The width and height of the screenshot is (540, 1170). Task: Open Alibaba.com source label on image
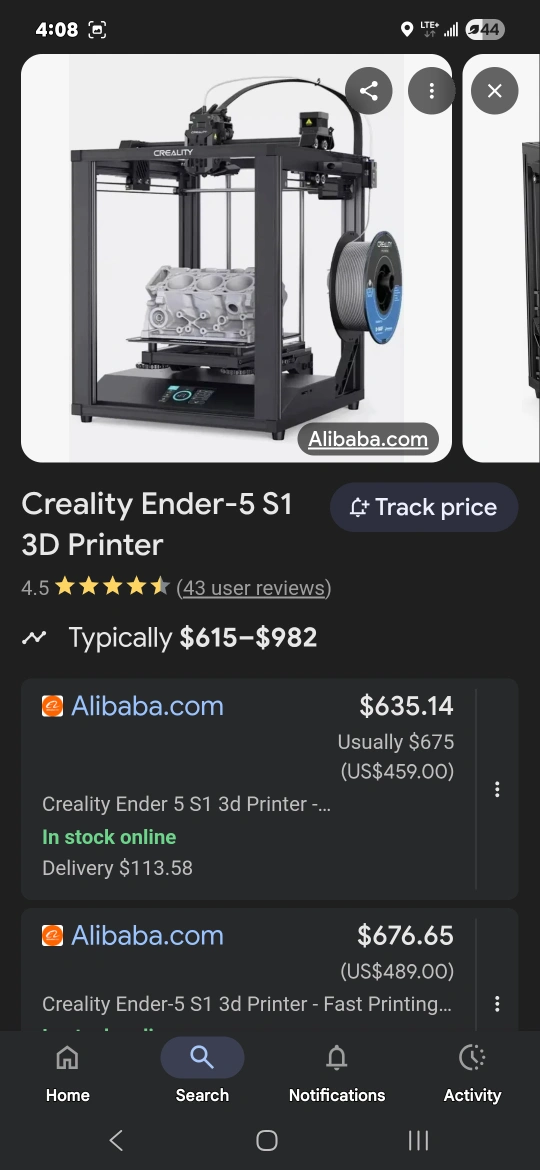(368, 439)
